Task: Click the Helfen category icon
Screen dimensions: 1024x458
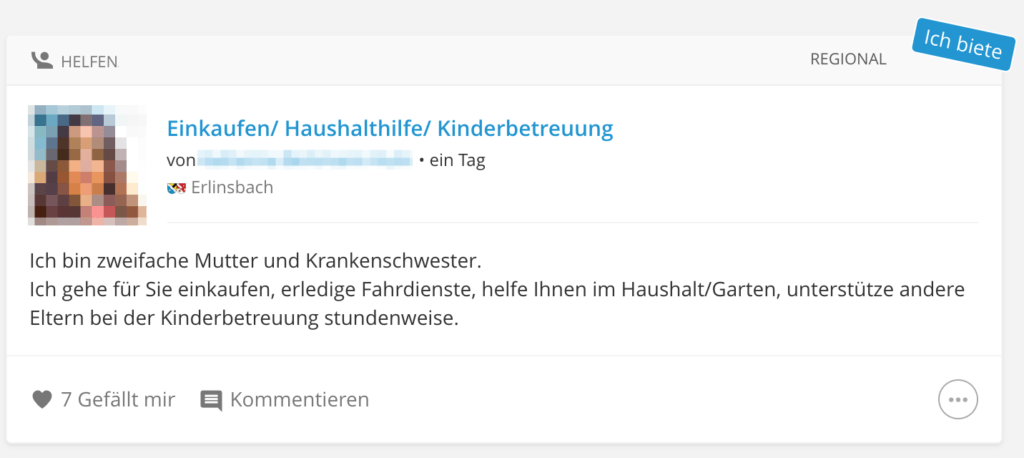Action: click(x=42, y=61)
